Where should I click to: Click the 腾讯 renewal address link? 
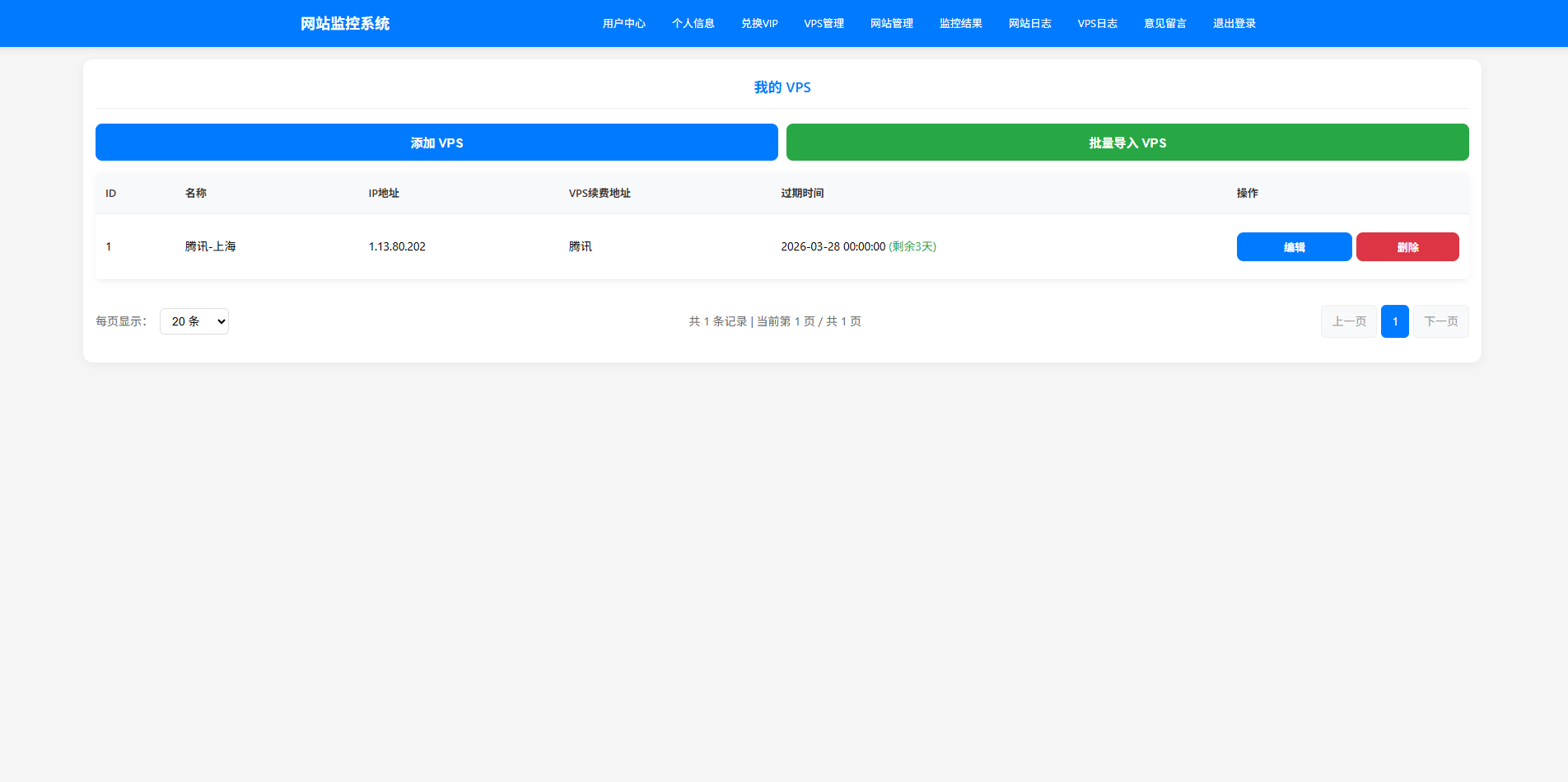pos(581,246)
